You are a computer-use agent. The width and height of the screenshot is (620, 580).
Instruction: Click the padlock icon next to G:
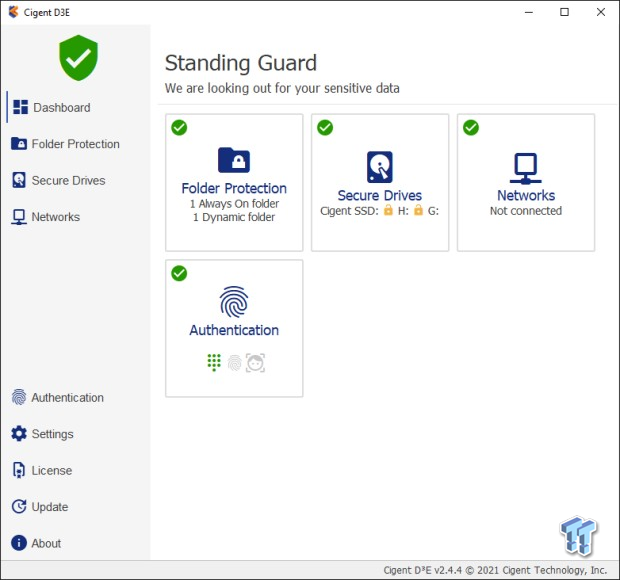[x=418, y=210]
